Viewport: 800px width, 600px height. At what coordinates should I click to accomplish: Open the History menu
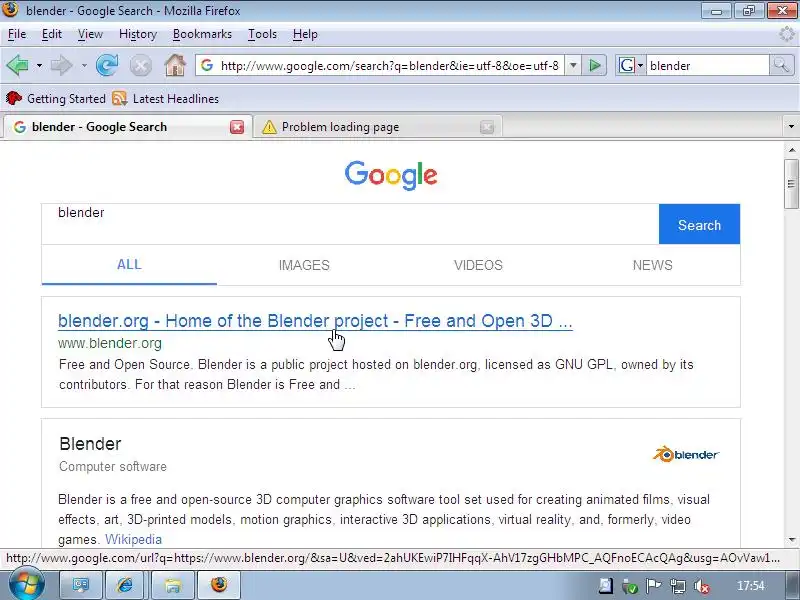138,34
